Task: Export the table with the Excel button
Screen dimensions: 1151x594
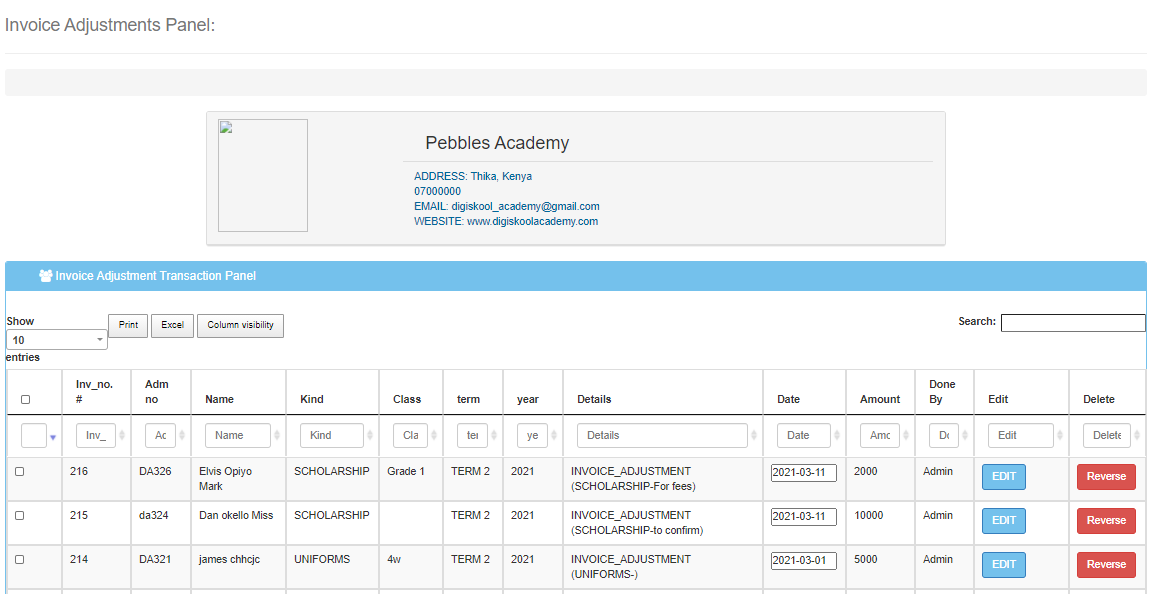Action: coord(173,326)
